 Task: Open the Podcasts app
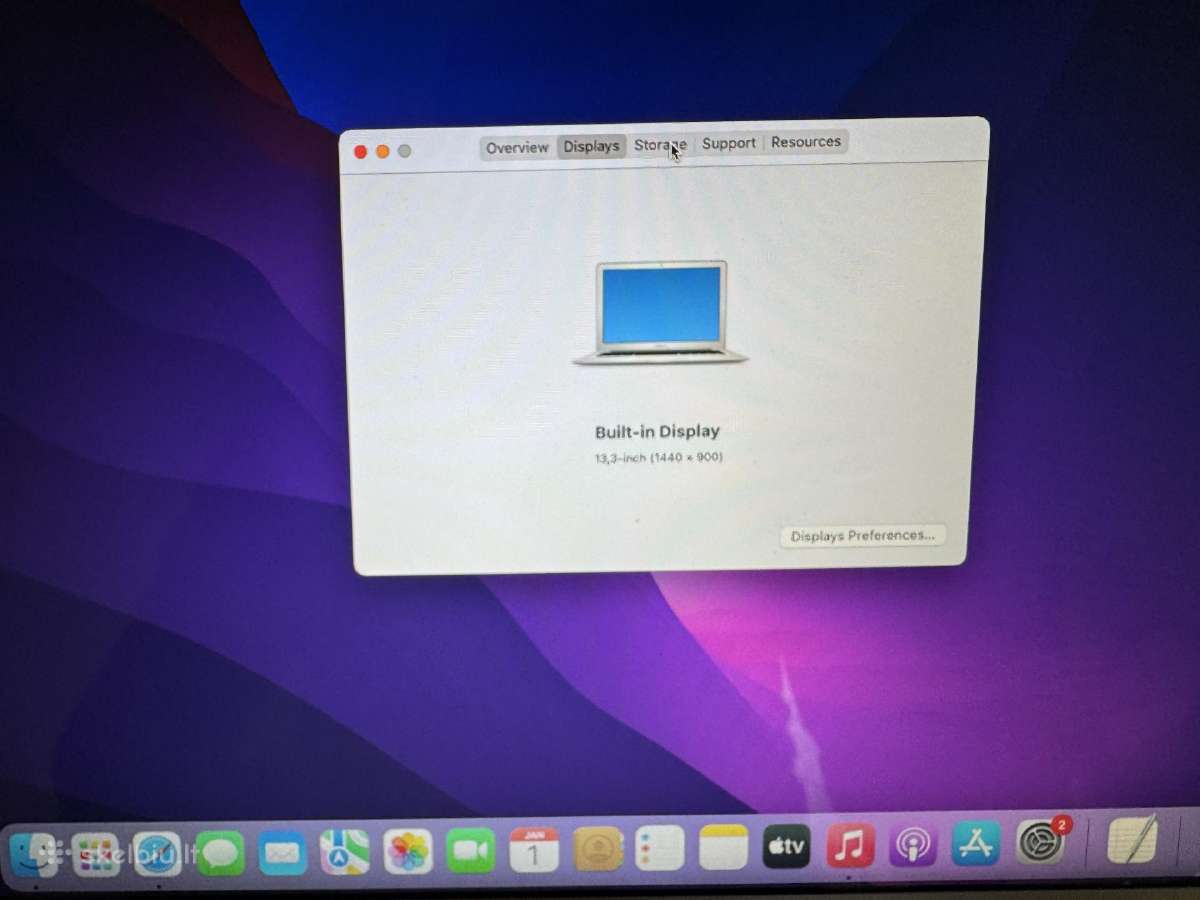coord(912,846)
